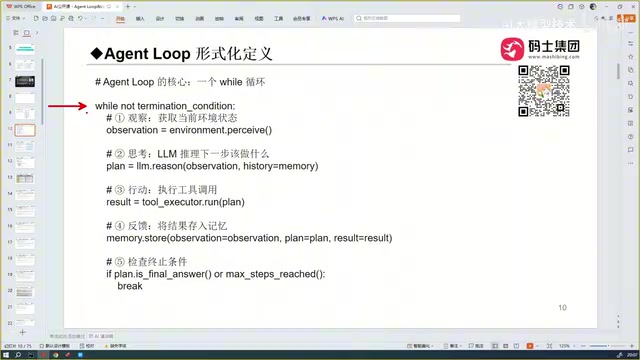The height and width of the screenshot is (360, 640).
Task: Click the Open file folder icon
Action: (x=45, y=18)
